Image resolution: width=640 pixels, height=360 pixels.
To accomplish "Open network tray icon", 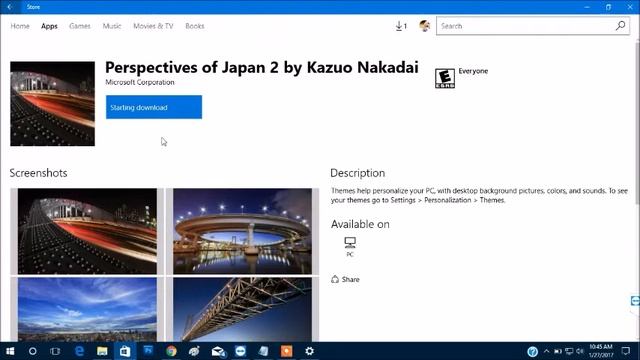I will pyautogui.click(x=569, y=351).
